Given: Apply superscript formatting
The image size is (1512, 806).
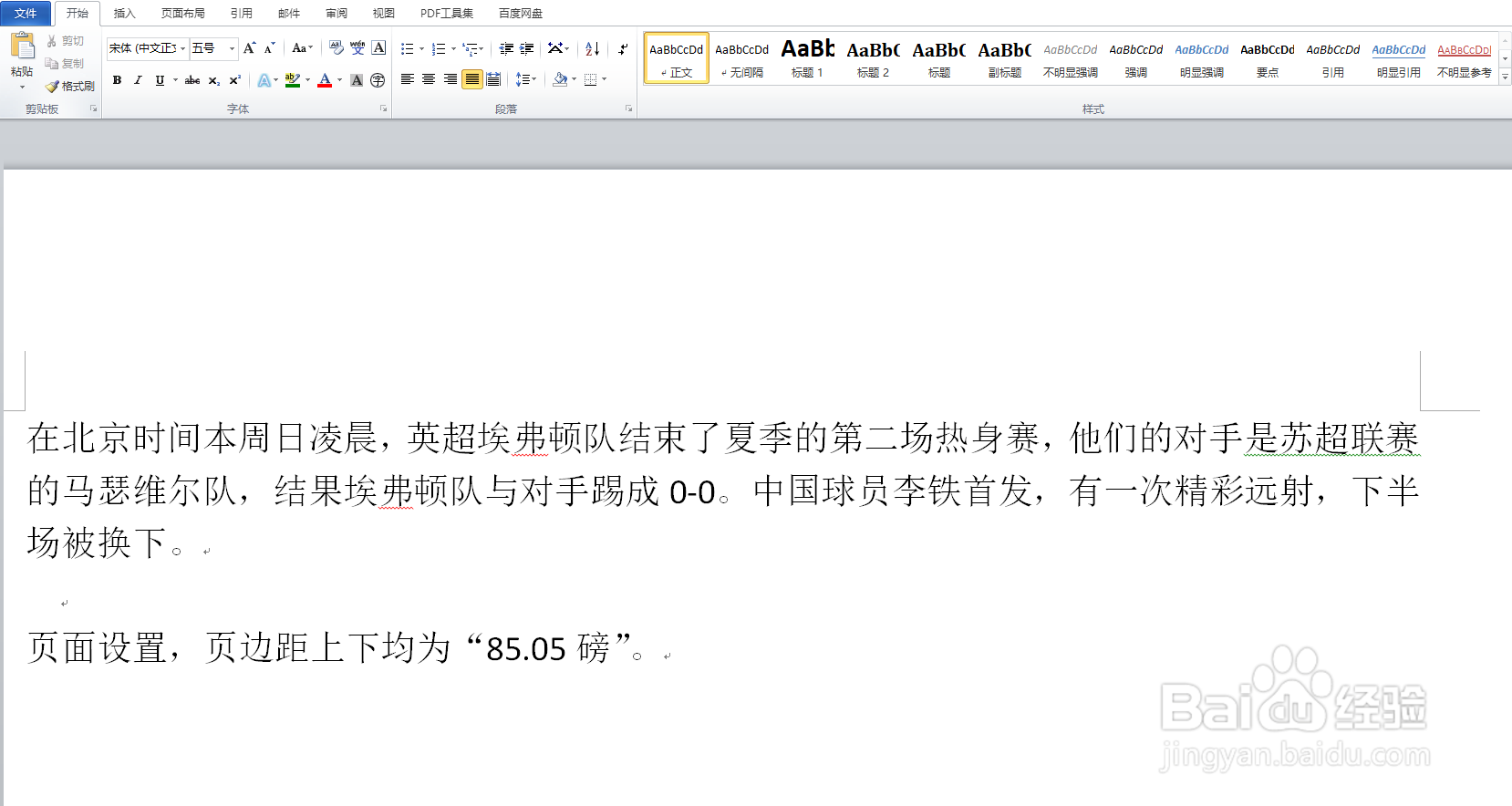Looking at the screenshot, I should 234,80.
